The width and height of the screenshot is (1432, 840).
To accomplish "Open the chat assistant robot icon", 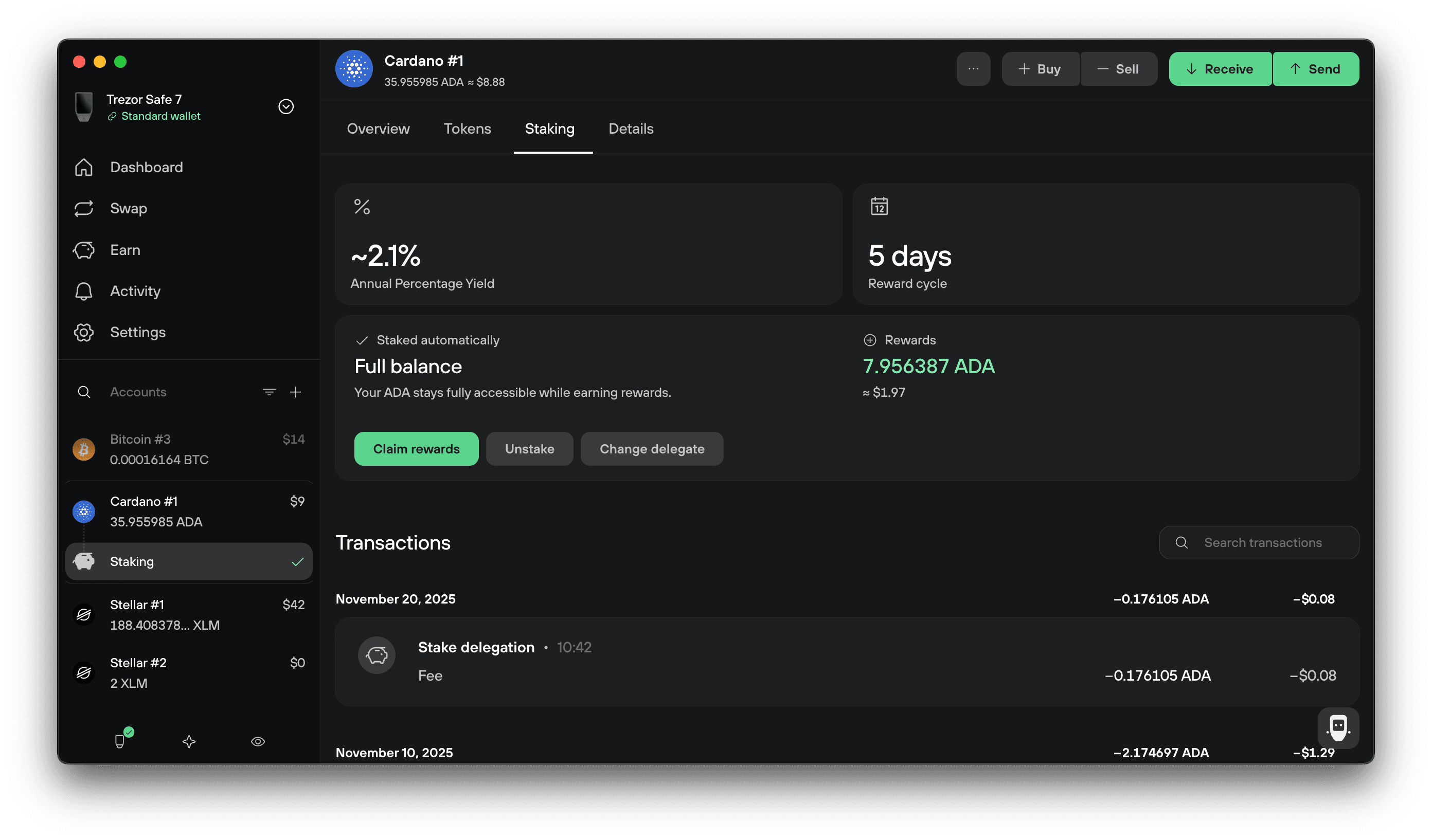I will pos(1339,728).
